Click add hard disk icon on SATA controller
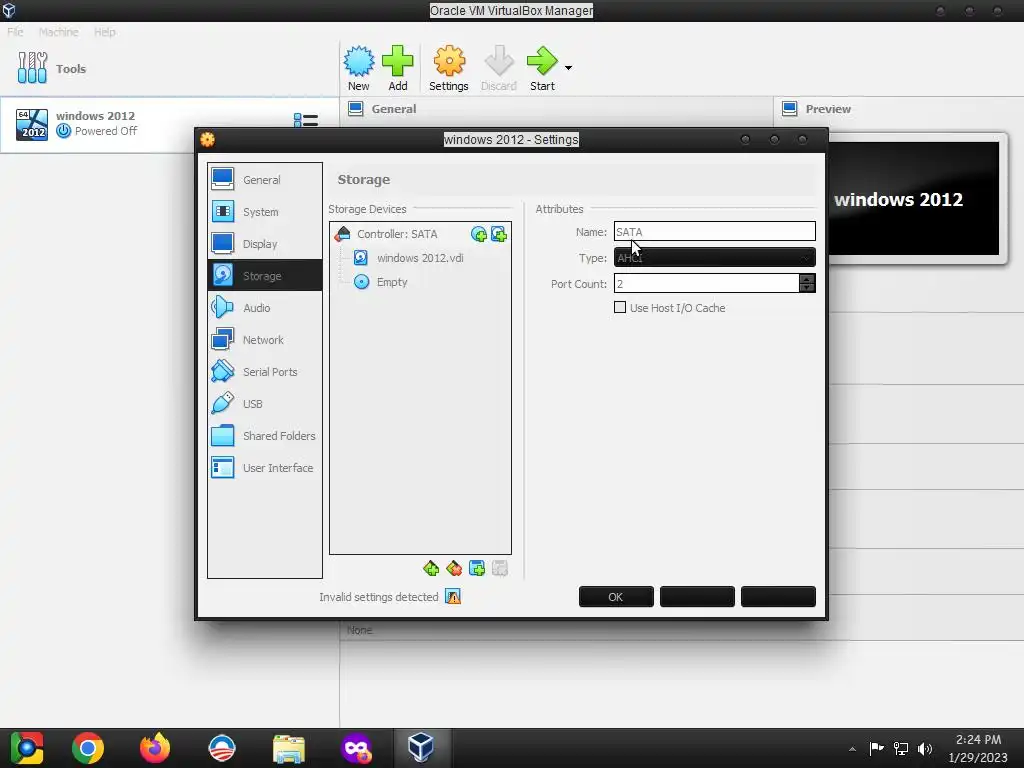Viewport: 1024px width, 768px height. 499,234
